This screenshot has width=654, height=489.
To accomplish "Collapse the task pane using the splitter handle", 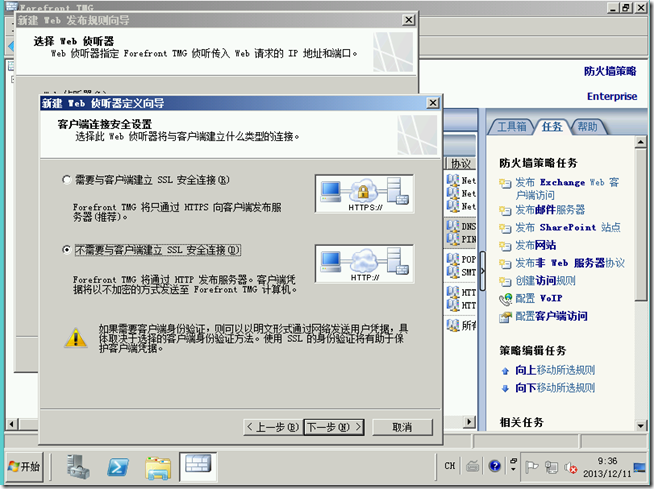I will pyautogui.click(x=482, y=270).
